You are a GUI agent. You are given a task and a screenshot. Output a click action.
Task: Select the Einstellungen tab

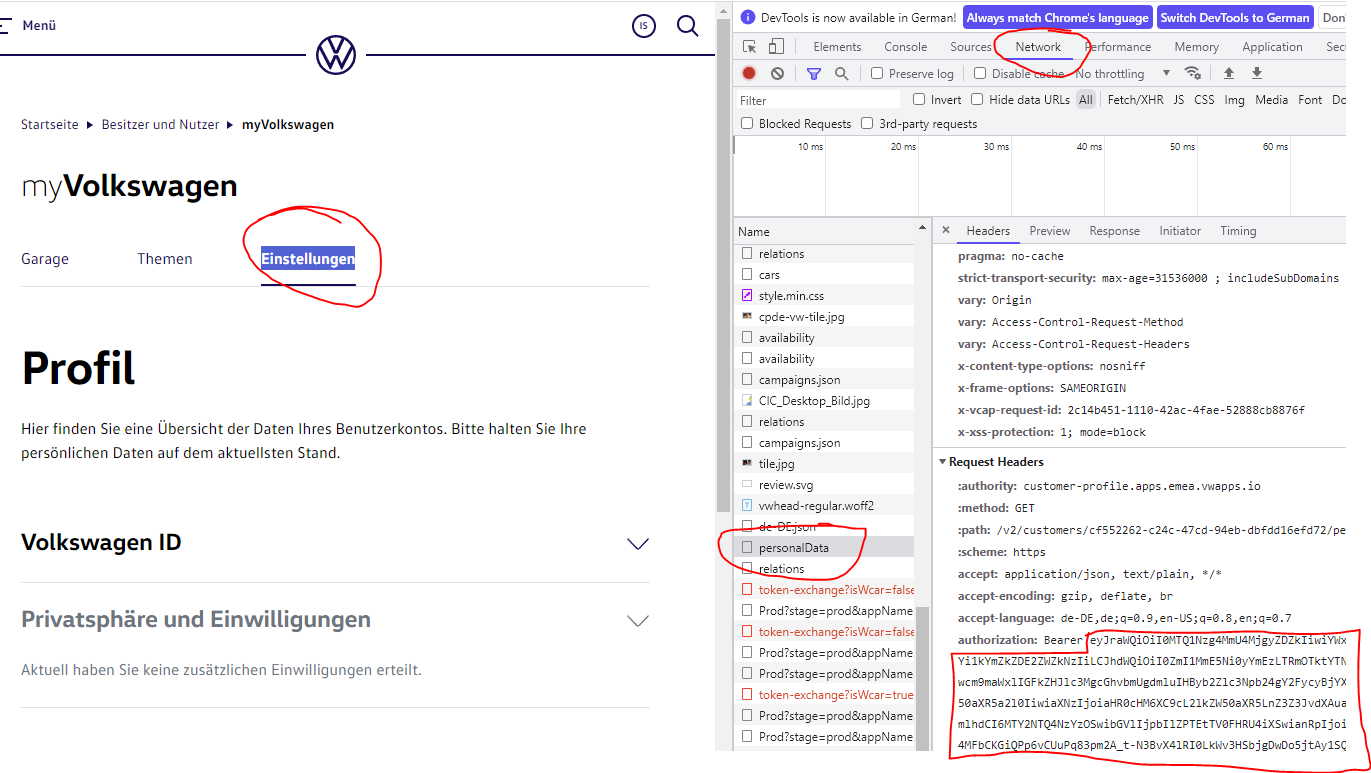point(308,259)
